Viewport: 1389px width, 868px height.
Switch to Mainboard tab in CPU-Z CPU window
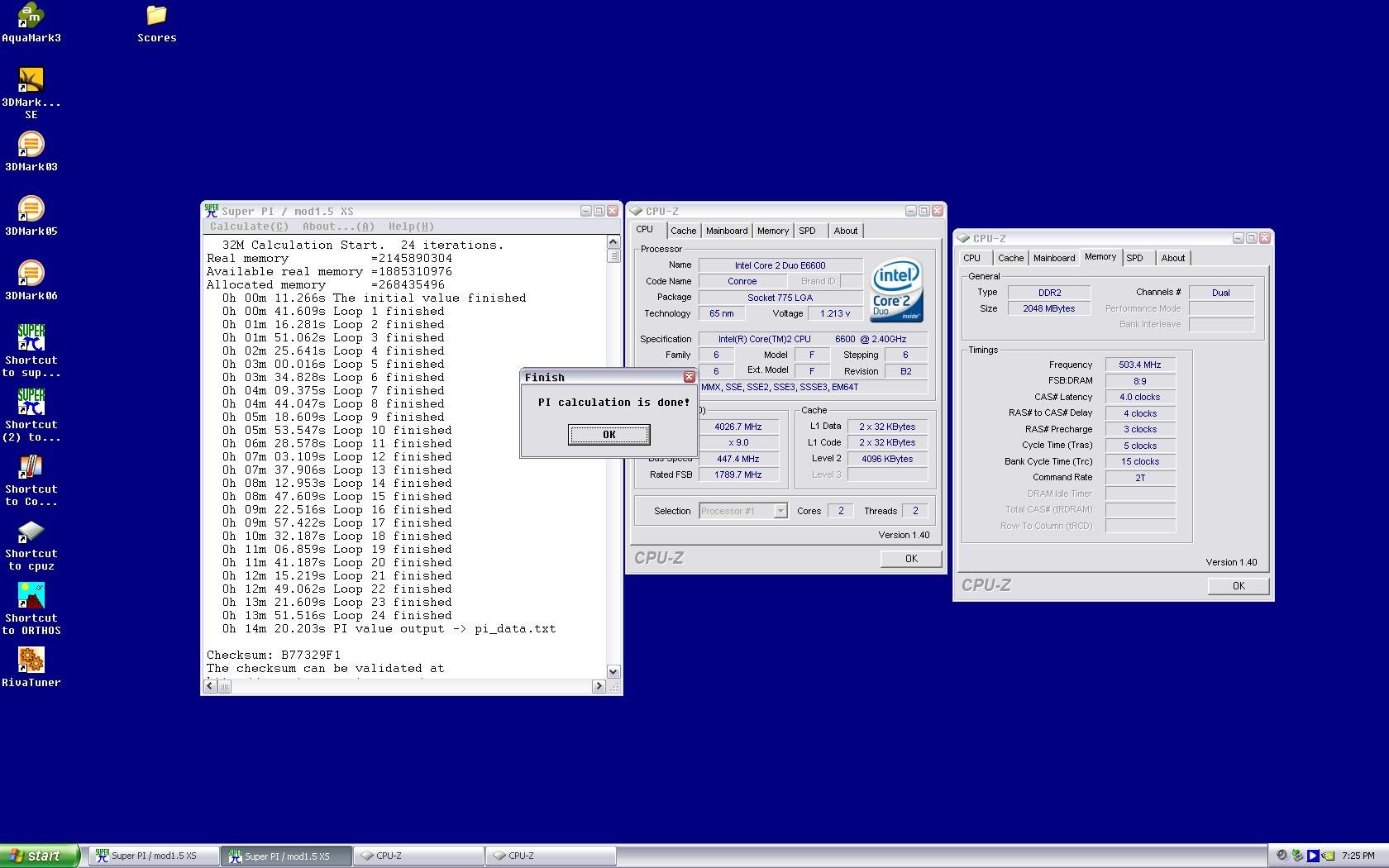pyautogui.click(x=727, y=231)
